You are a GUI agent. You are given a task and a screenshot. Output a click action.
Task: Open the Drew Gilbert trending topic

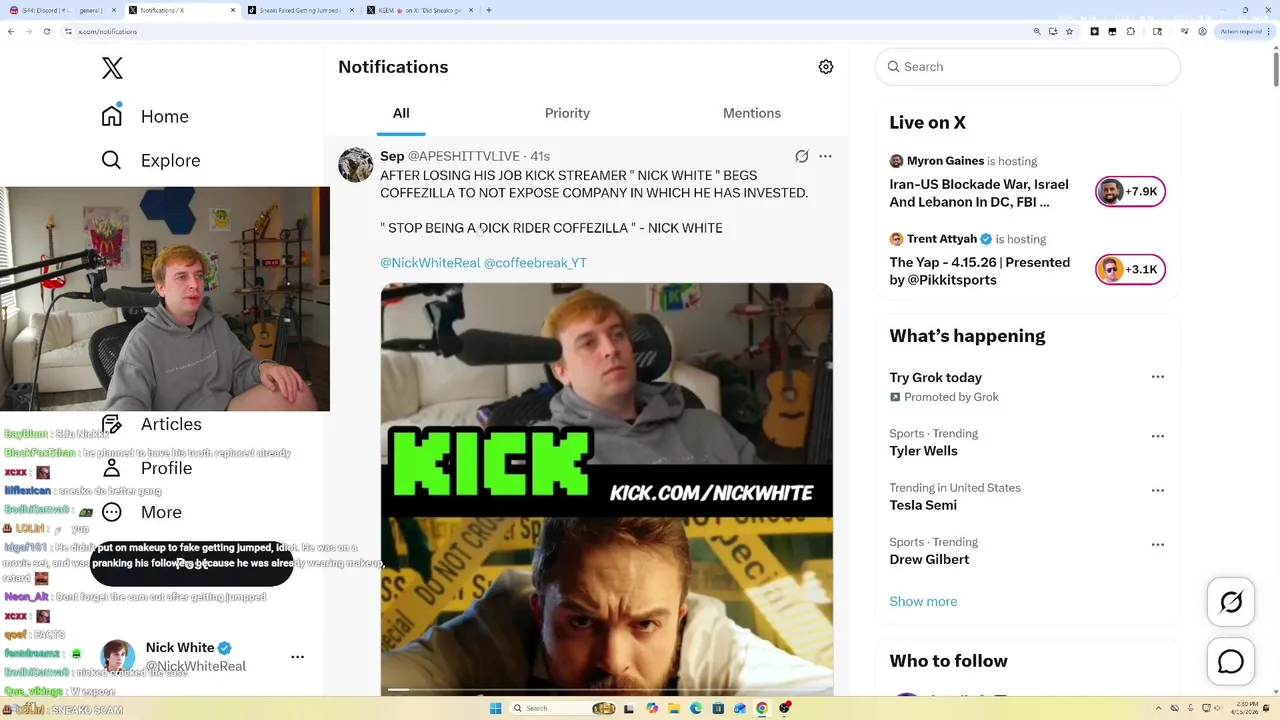pyautogui.click(x=929, y=559)
